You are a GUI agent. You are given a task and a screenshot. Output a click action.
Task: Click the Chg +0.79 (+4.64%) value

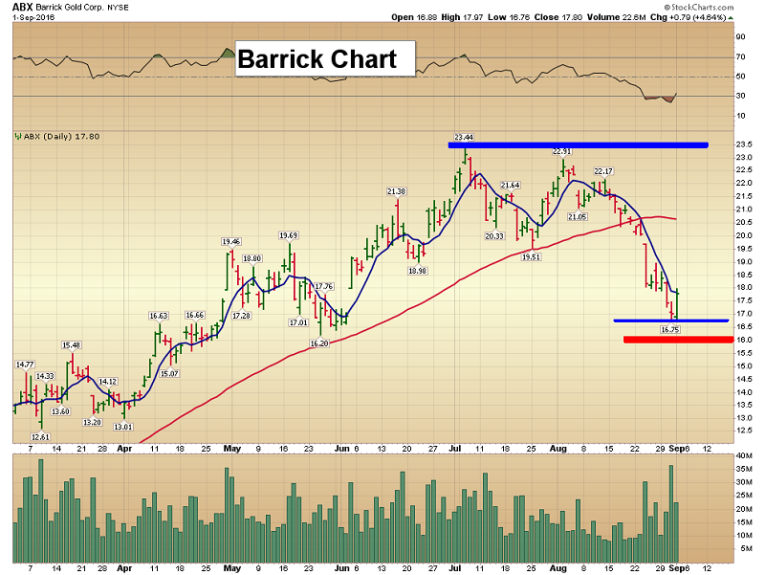(x=689, y=18)
